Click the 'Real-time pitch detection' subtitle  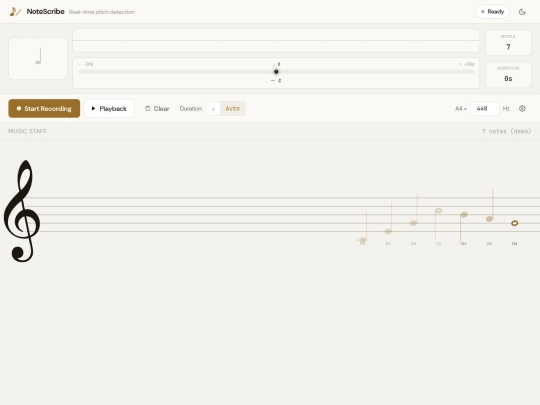(x=102, y=12)
